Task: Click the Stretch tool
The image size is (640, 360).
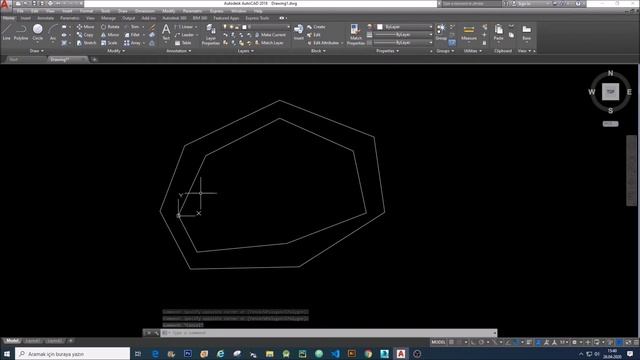Action: 86,43
